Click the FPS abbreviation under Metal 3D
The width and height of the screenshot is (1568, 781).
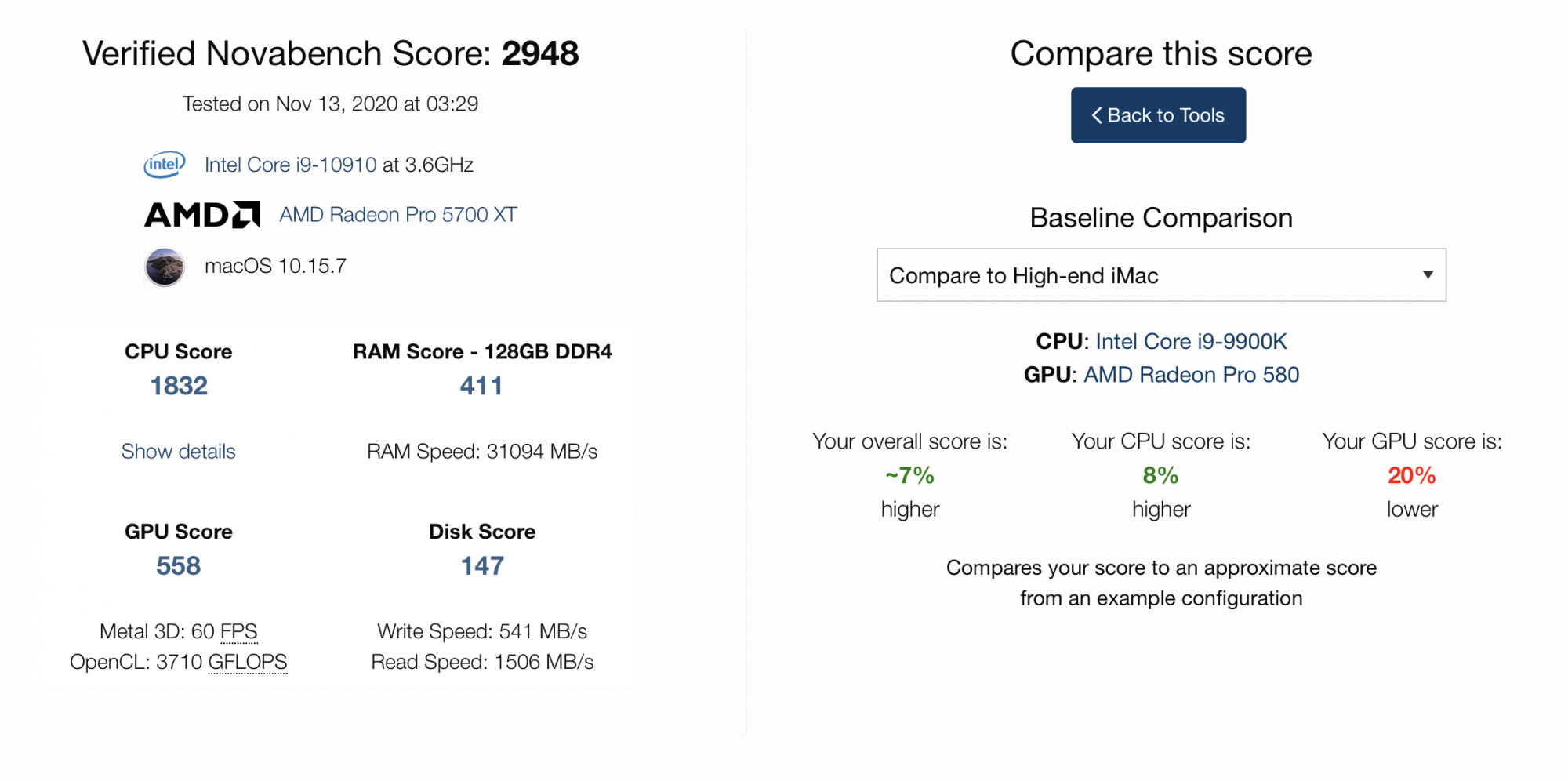tap(239, 632)
